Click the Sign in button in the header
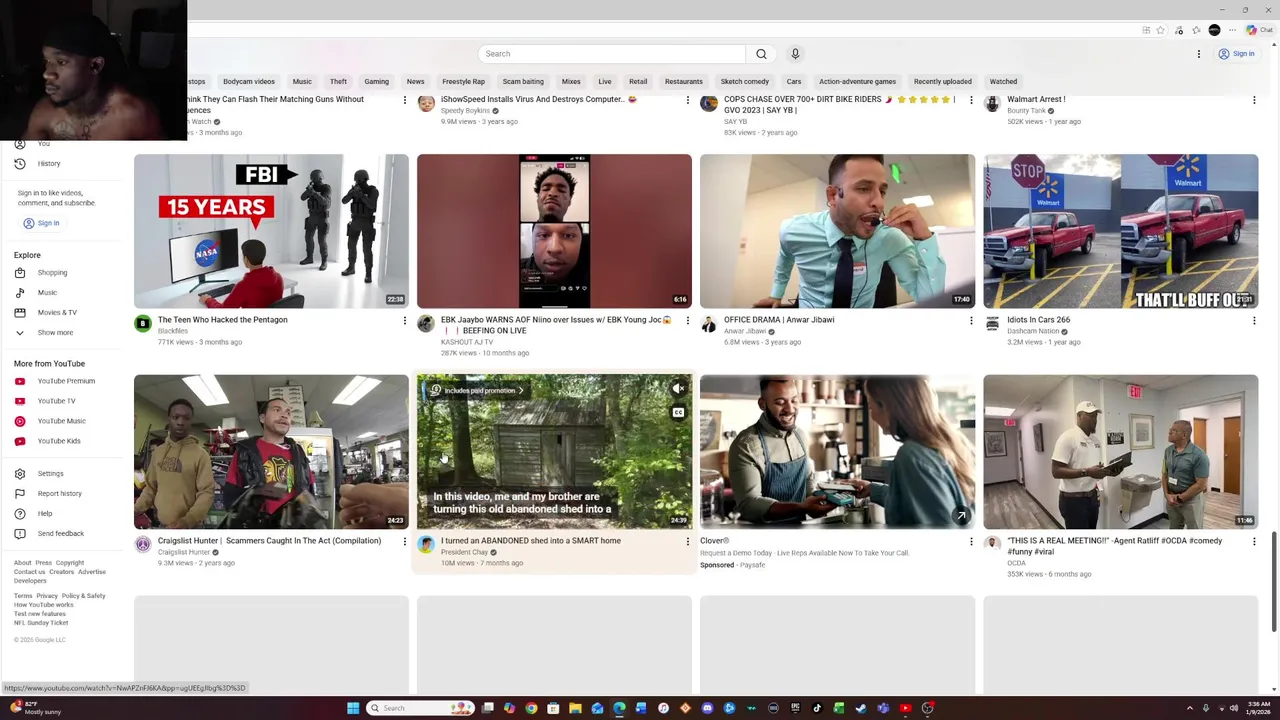Screen dimensions: 1280x720 coord(1236,54)
